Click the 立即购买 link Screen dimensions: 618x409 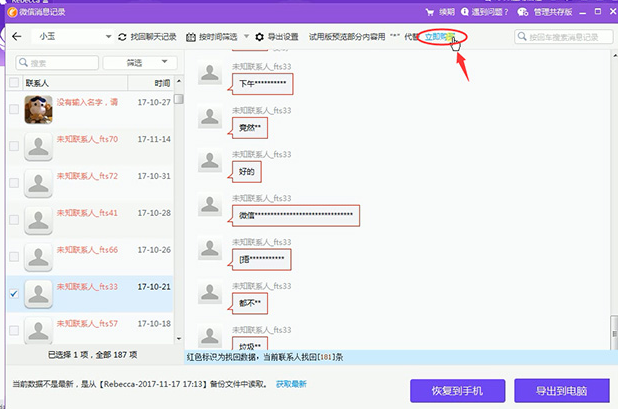(440, 37)
